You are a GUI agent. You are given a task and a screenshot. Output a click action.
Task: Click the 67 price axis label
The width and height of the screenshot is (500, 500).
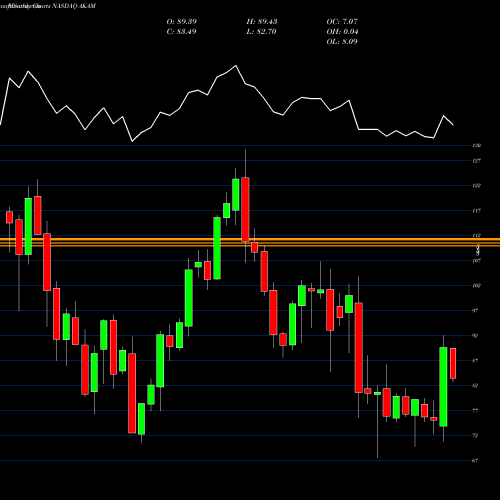(475, 461)
